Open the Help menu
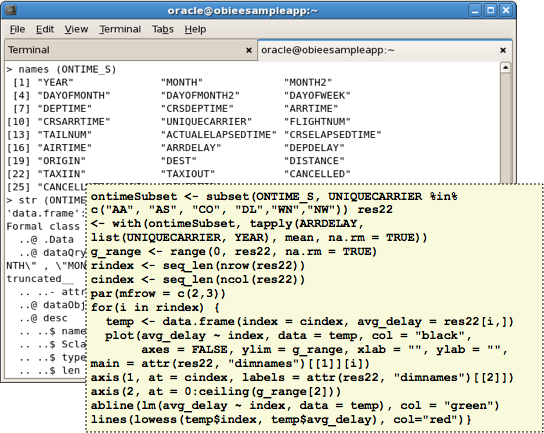 tap(195, 29)
